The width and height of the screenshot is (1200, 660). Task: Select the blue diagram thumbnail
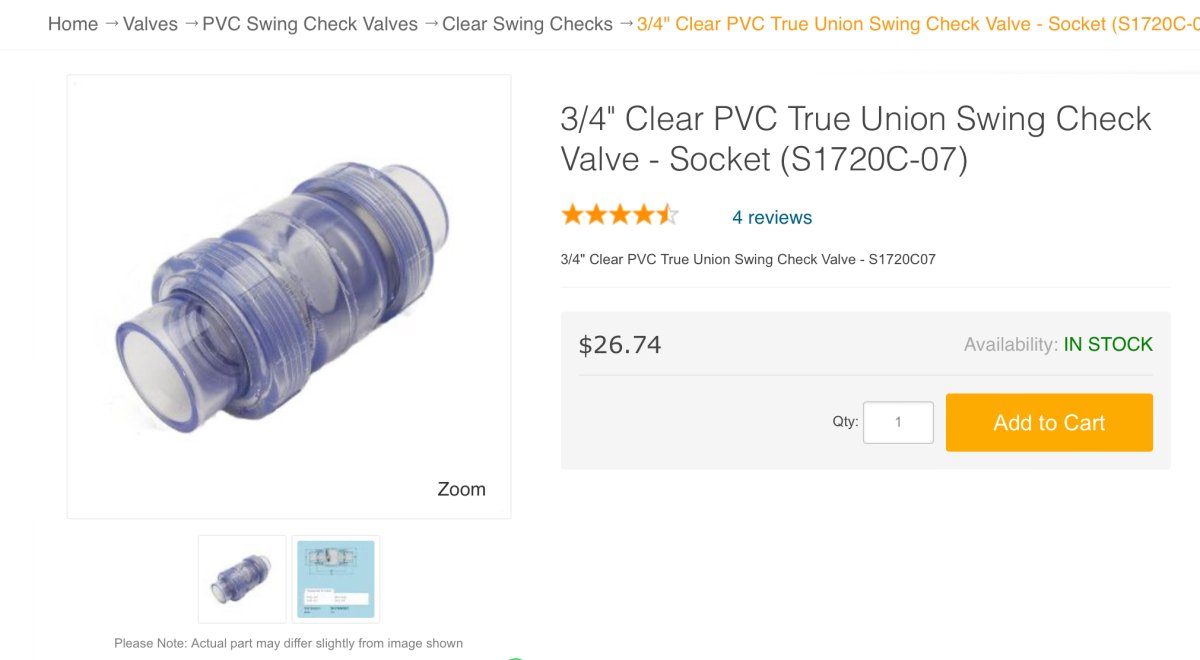(336, 579)
